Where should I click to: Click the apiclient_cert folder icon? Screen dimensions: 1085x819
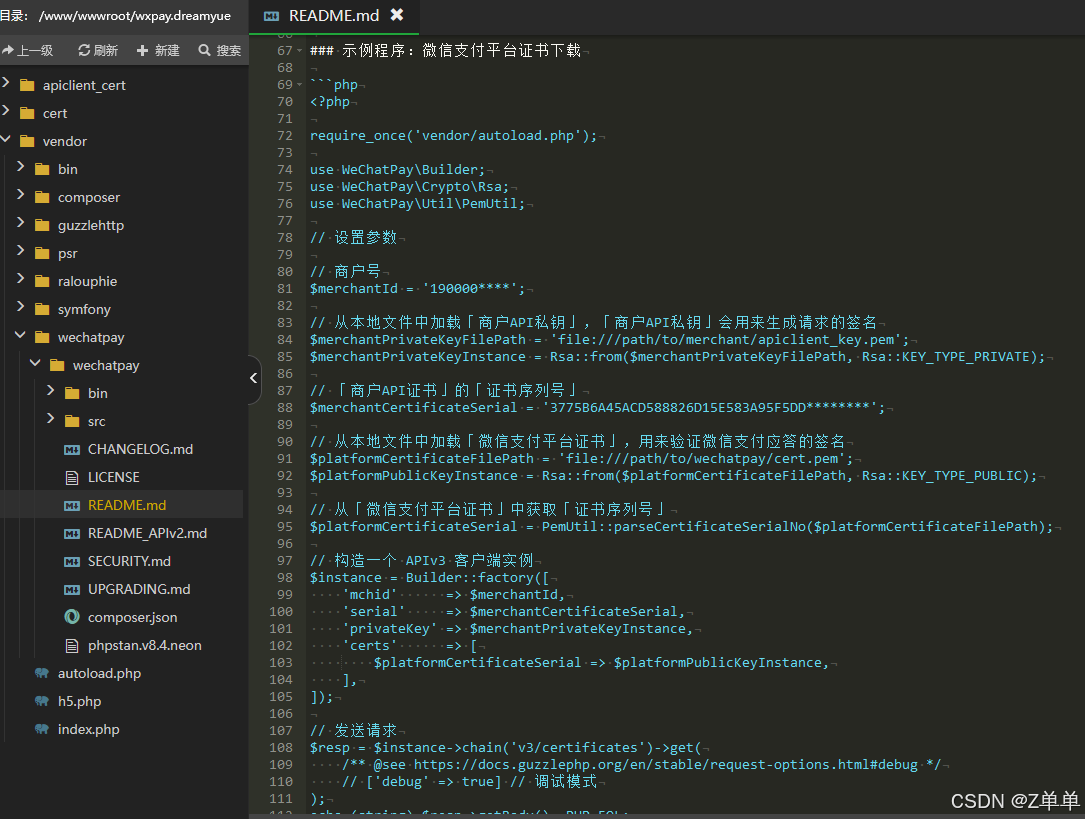pyautogui.click(x=28, y=85)
